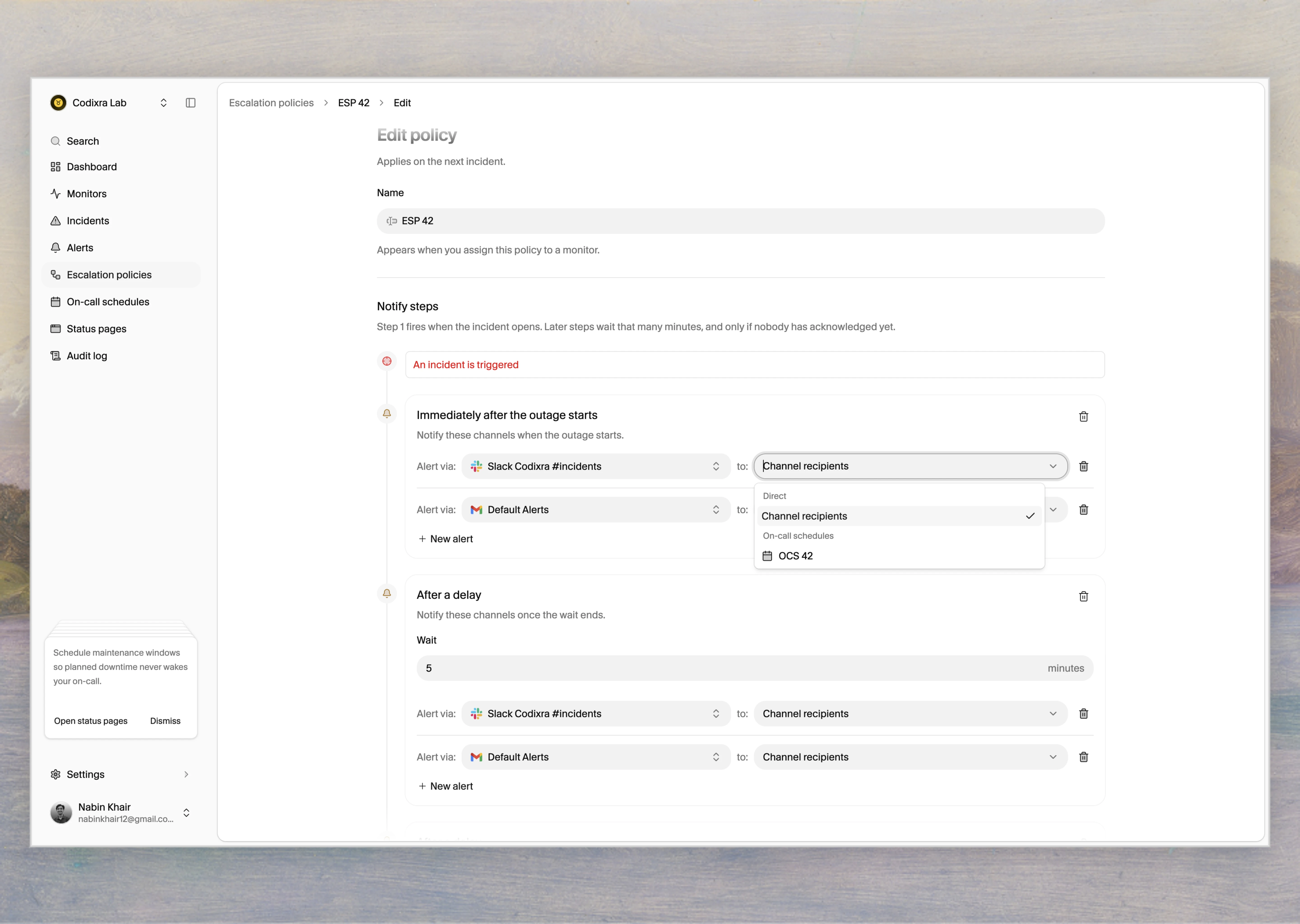
Task: Open recipients dropdown for delayed Slack alert
Action: click(911, 714)
